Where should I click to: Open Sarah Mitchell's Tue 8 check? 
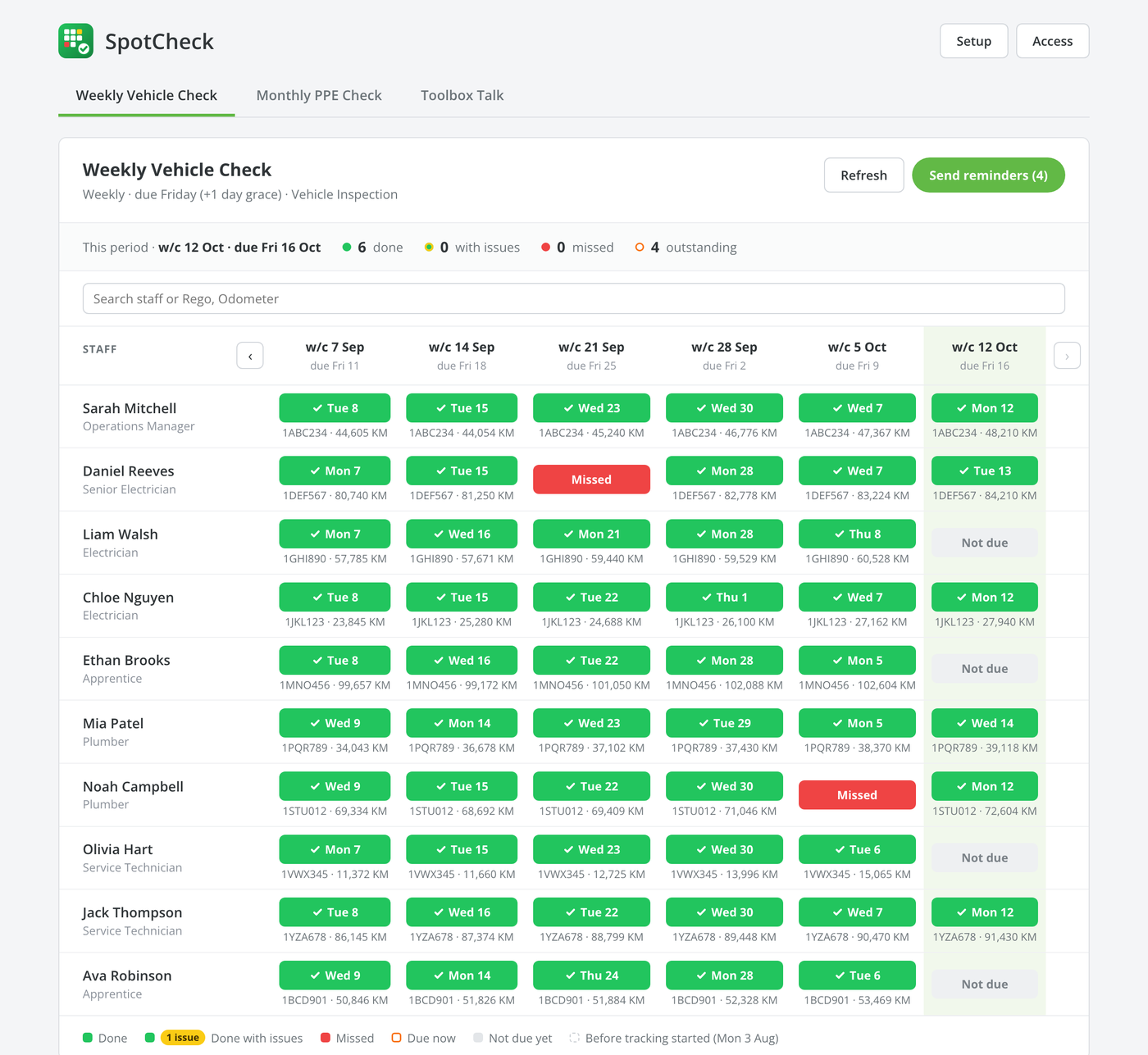pos(335,408)
